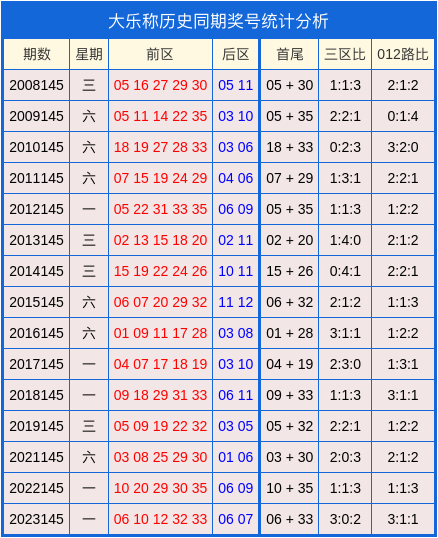Viewport: 438px width, 538px height.
Task: Select period 2017145 cell
Action: [37, 364]
